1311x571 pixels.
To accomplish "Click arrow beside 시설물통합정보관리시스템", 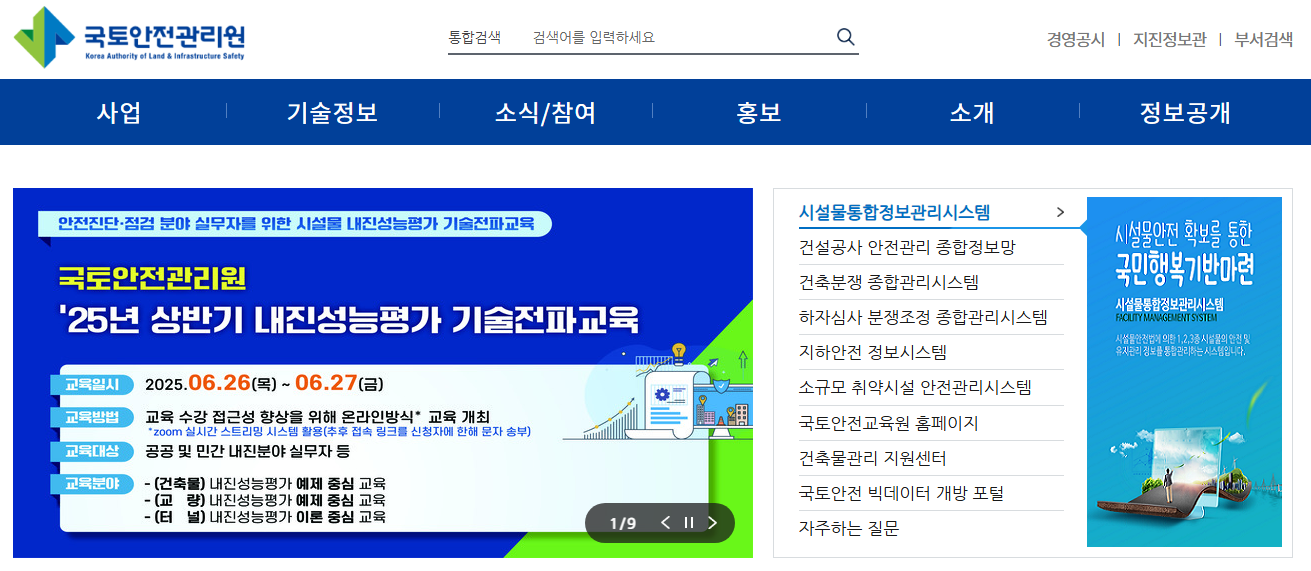I will [x=1061, y=212].
